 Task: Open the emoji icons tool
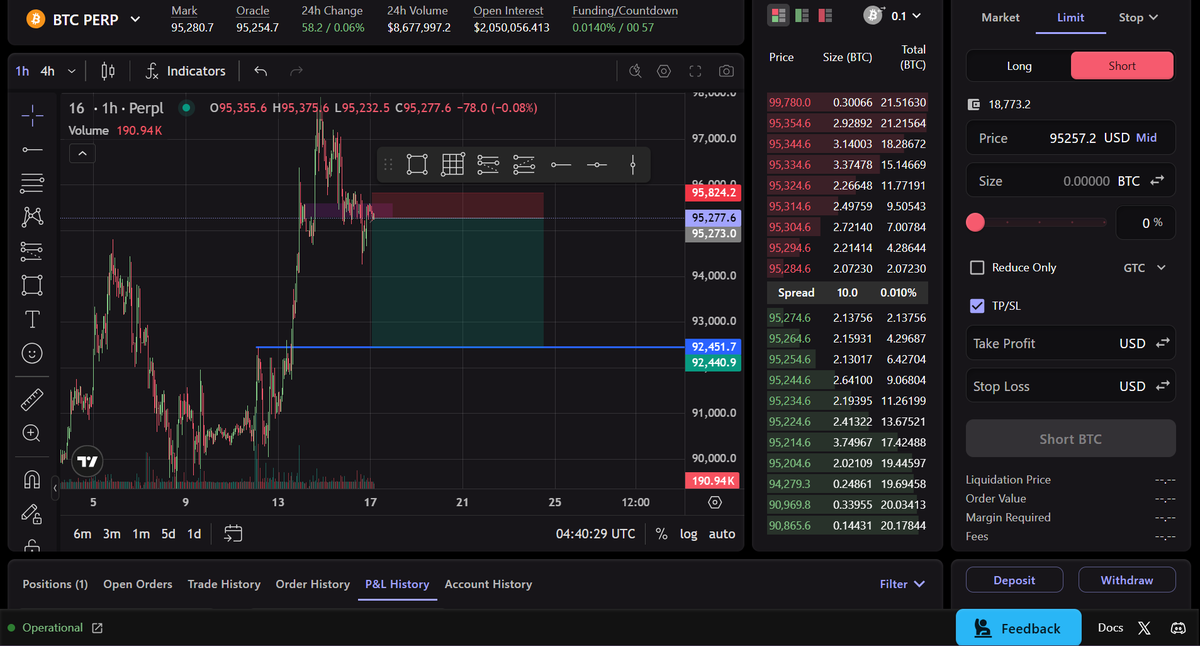[32, 353]
